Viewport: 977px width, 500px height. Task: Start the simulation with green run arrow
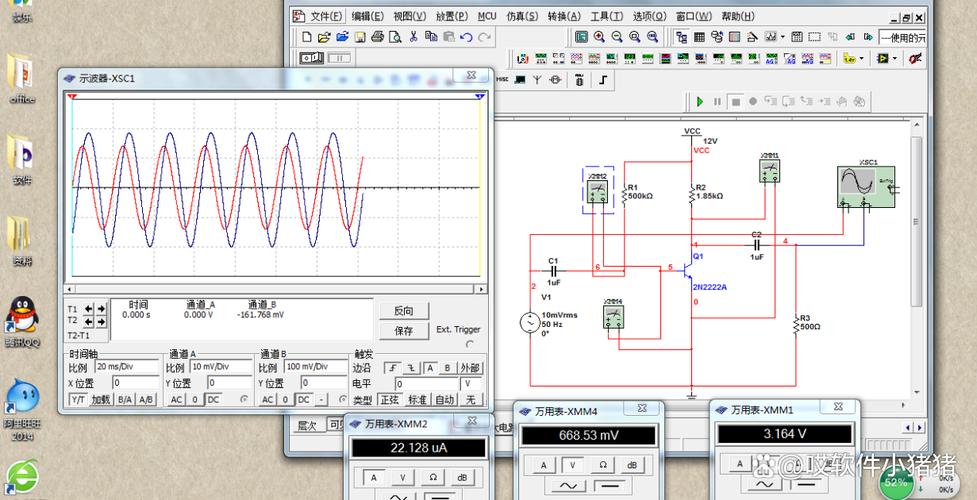click(x=700, y=101)
